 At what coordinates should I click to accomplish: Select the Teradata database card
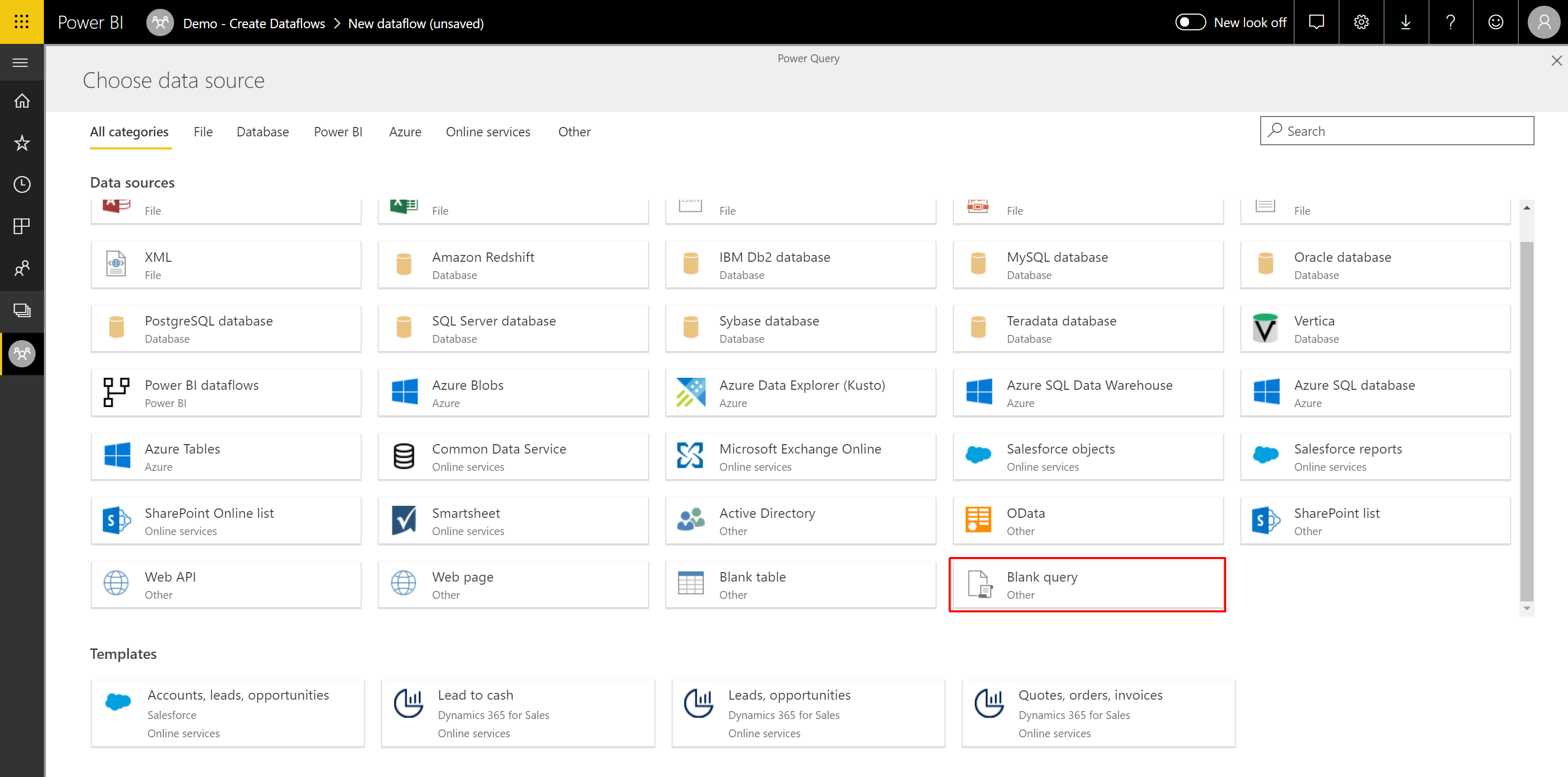(1088, 329)
